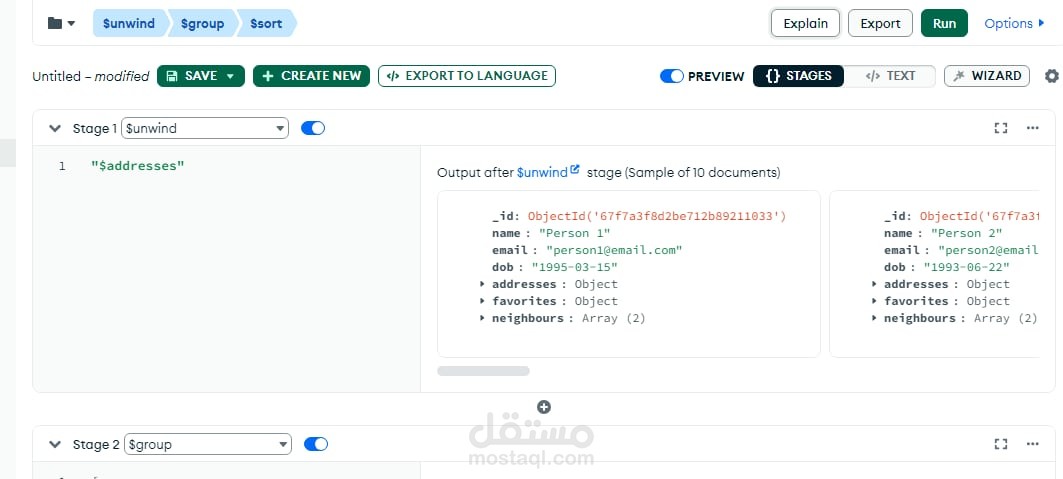Click the Person 1 ObjectId value
Viewport: 1063px width, 479px height.
[656, 217]
